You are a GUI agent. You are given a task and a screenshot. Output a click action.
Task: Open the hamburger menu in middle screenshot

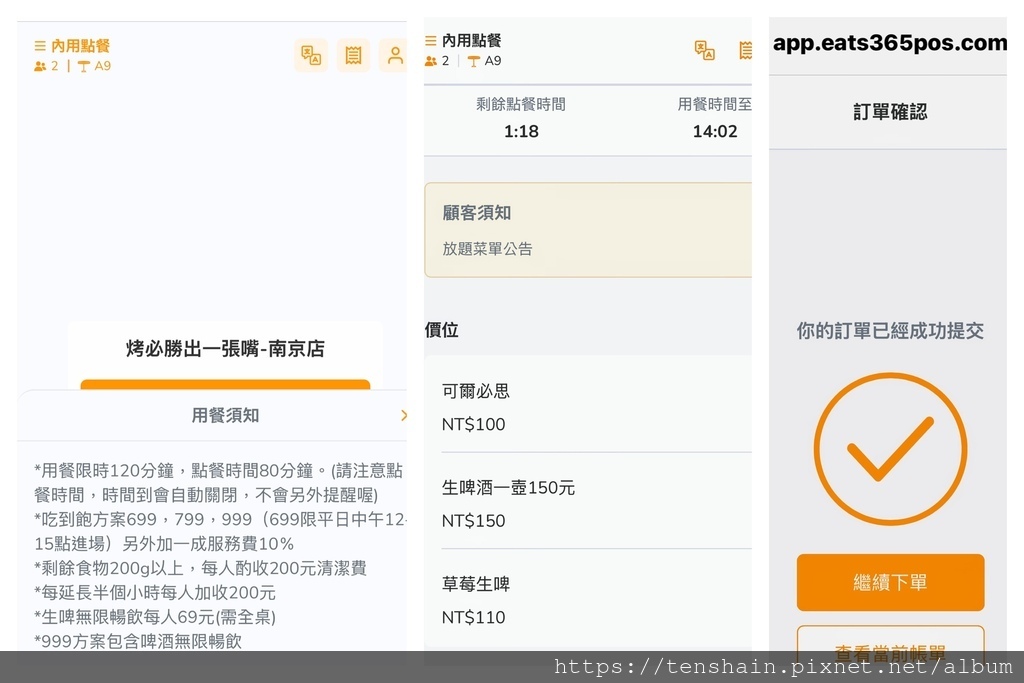click(430, 40)
